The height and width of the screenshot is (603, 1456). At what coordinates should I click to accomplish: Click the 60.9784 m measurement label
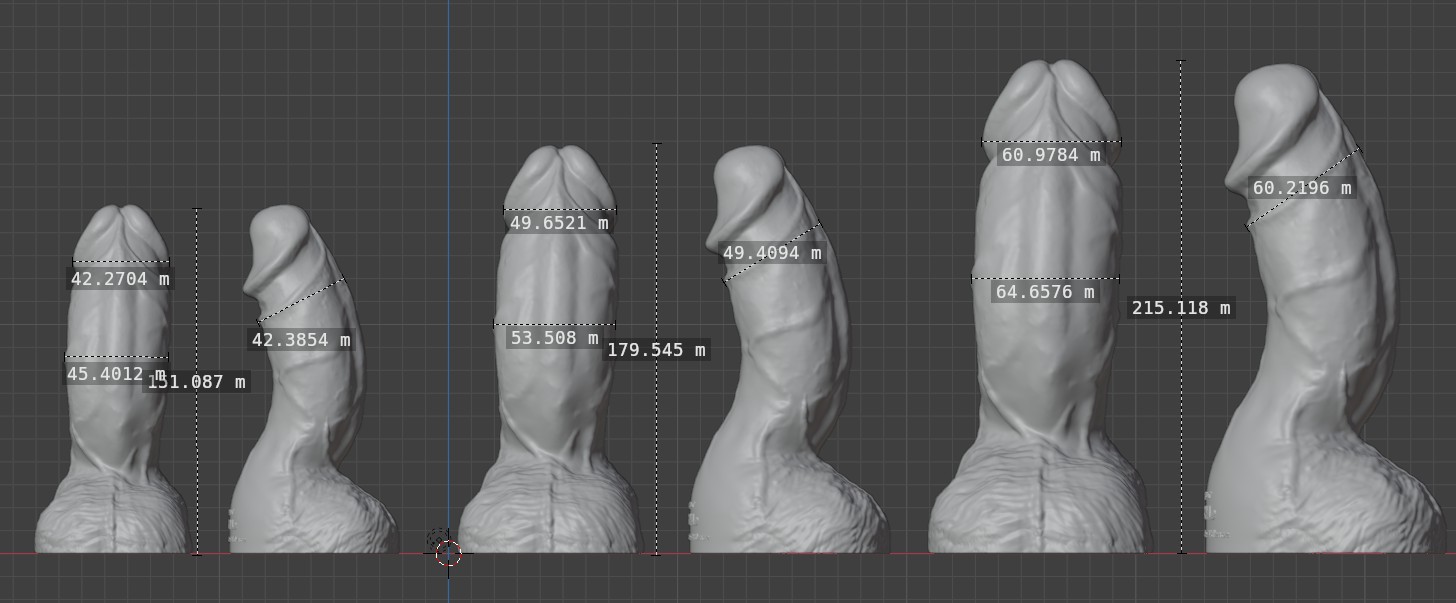coord(1051,155)
